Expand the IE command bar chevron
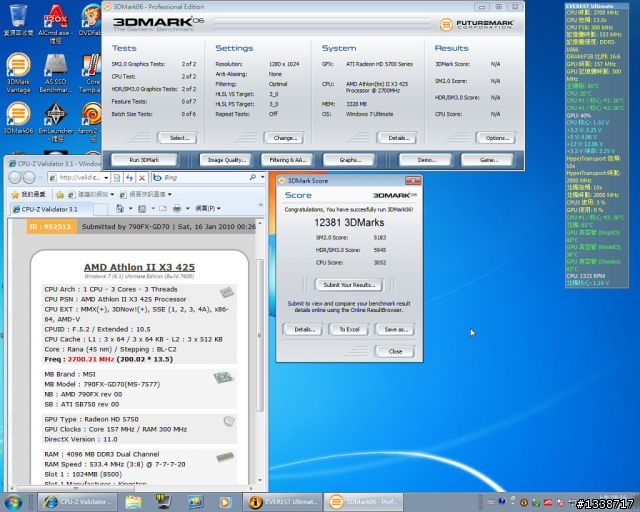 [261, 204]
